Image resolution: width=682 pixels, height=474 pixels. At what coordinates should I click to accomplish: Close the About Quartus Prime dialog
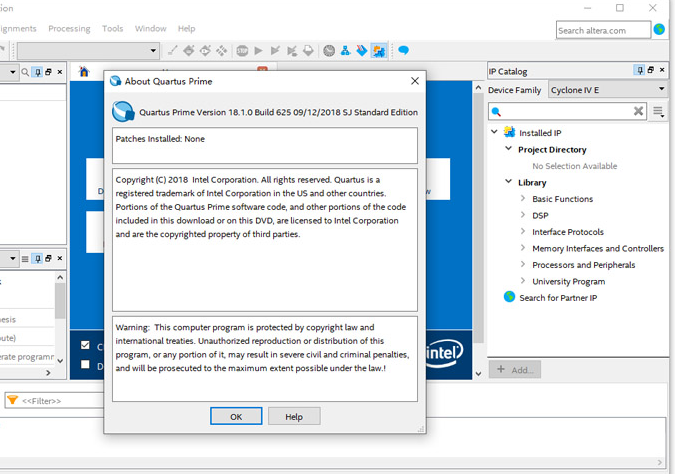click(415, 81)
